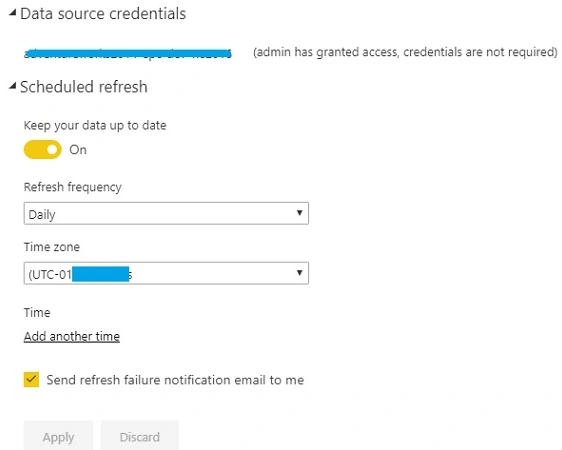Viewport: 562px width, 450px height.
Task: Uncheck Send refresh failure notification checkbox
Action: pos(31,379)
